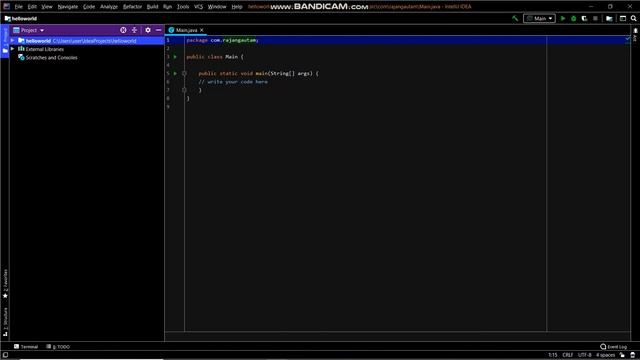The width and height of the screenshot is (640, 360).
Task: Expand the helloworld project node
Action: tap(13, 41)
